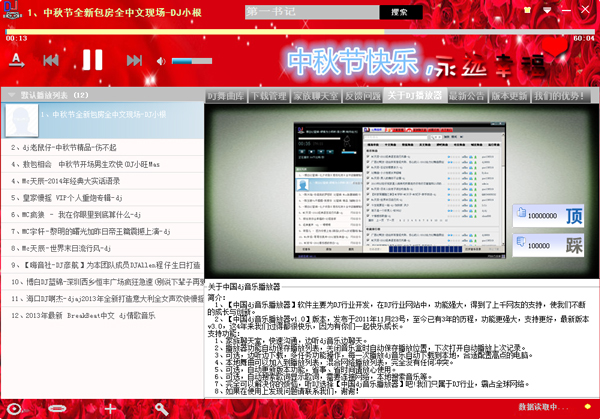Click the yellow status dot at bottom right
Screen dimensions: 600x419
(587, 407)
